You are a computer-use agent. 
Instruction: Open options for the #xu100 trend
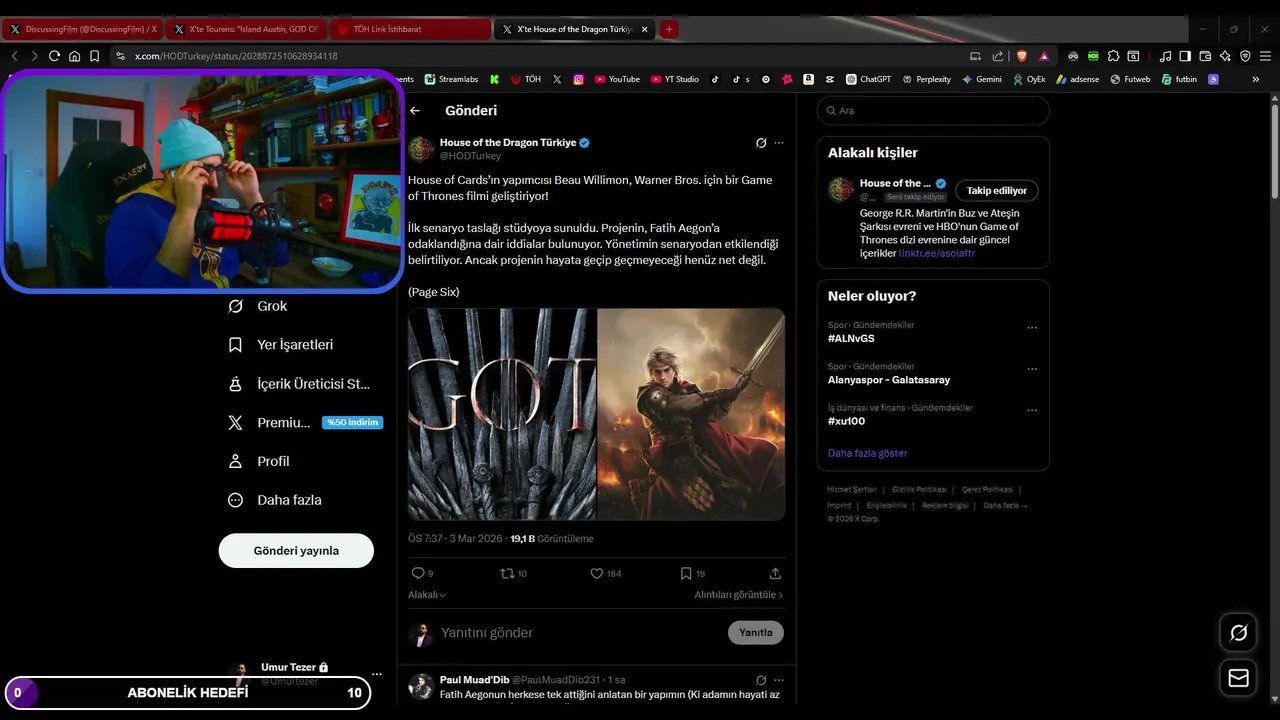coord(1032,410)
